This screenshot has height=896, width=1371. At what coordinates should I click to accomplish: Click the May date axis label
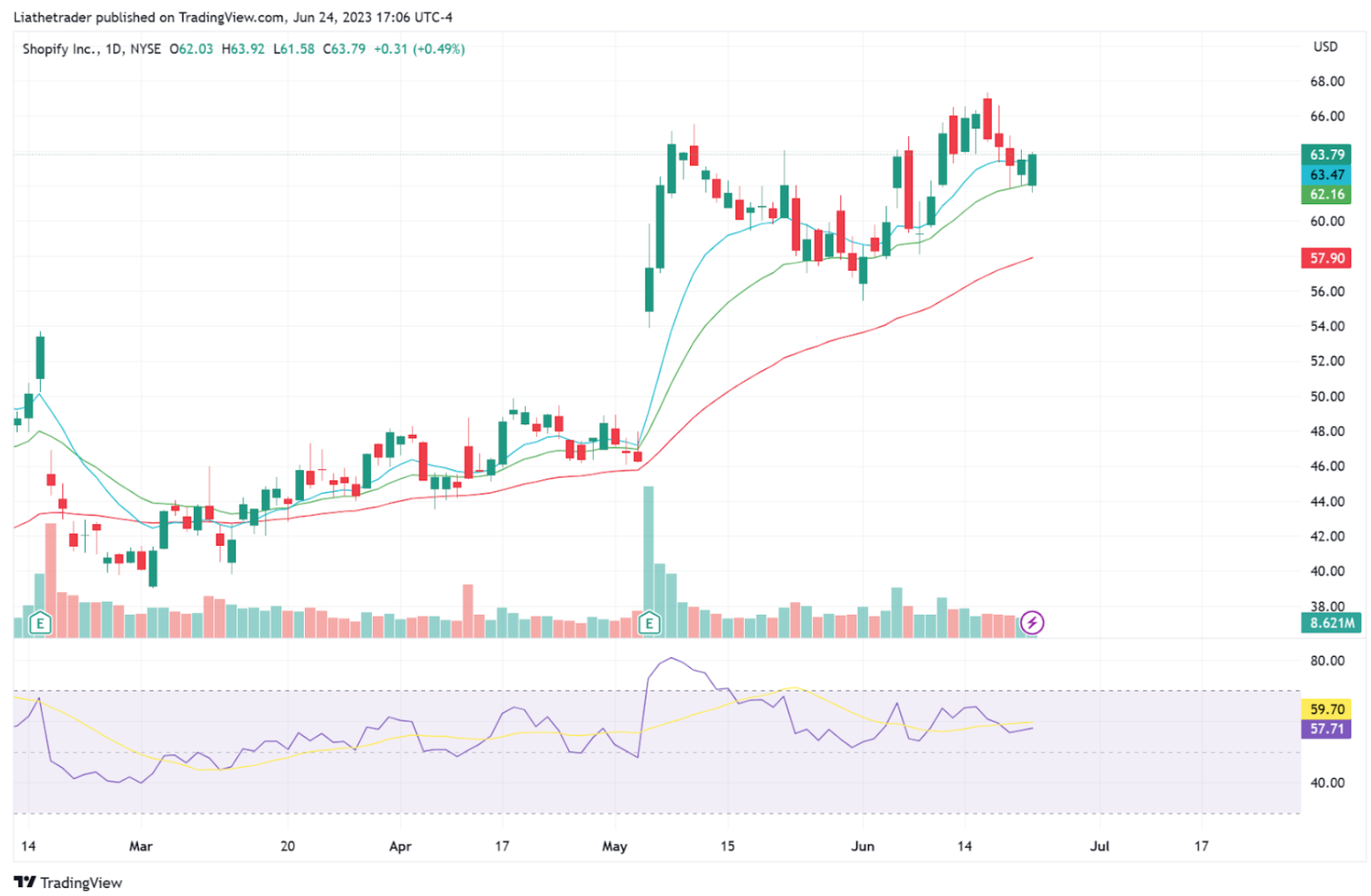pos(615,846)
